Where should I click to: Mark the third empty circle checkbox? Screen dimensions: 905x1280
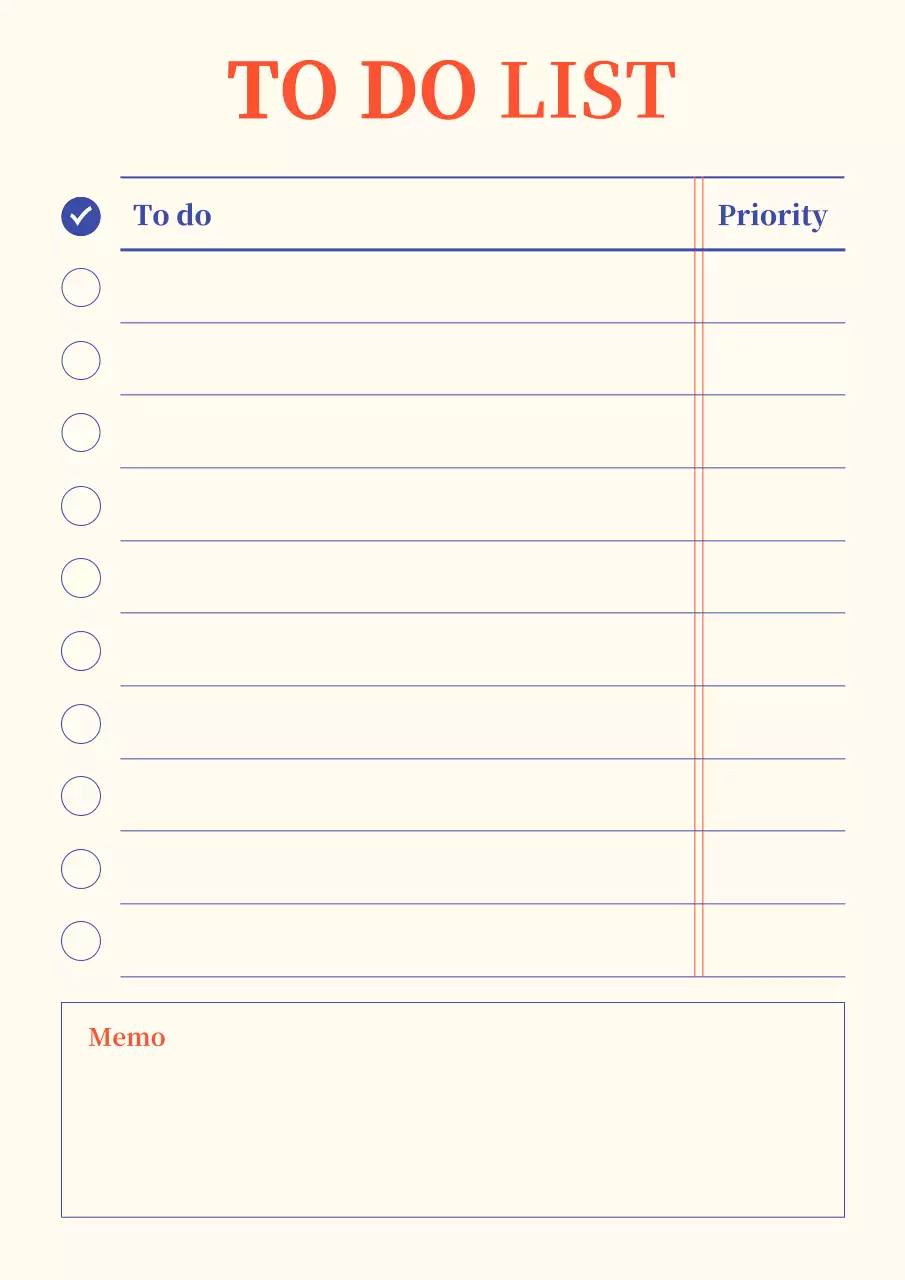(x=81, y=433)
